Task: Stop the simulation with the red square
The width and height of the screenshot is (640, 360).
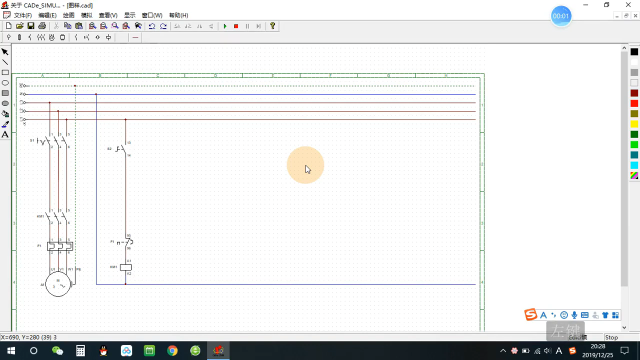Action: click(x=236, y=26)
